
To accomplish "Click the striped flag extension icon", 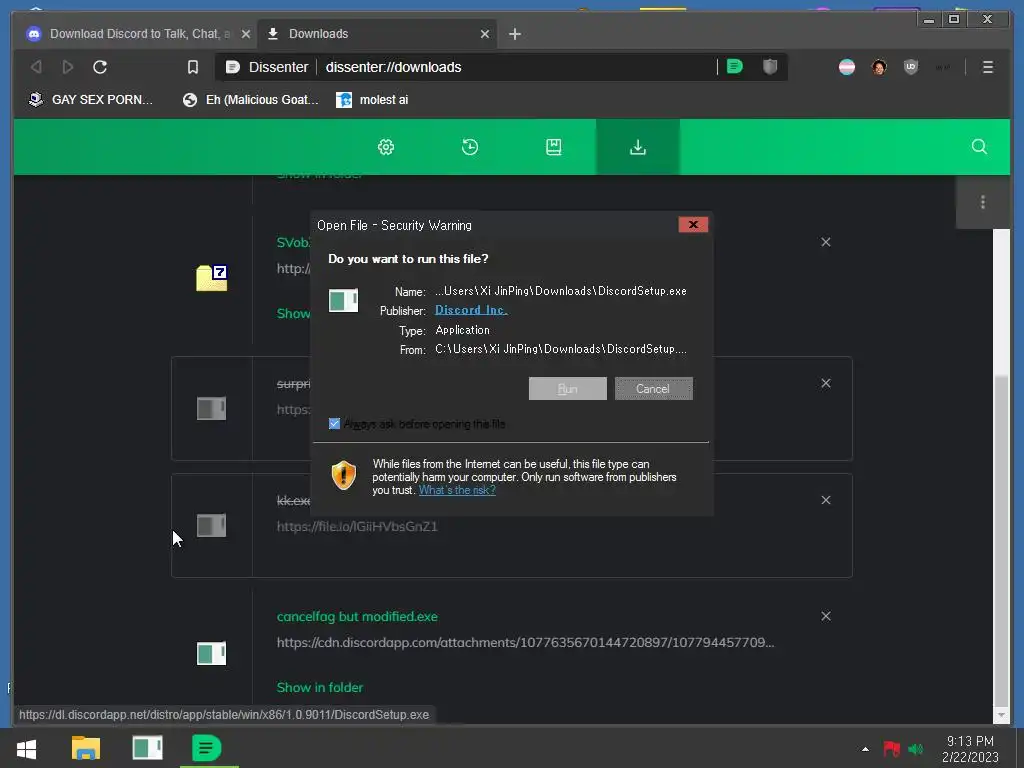I will (846, 67).
